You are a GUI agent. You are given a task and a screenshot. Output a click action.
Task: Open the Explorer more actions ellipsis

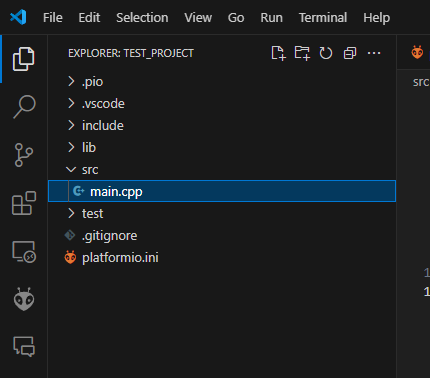pos(374,53)
